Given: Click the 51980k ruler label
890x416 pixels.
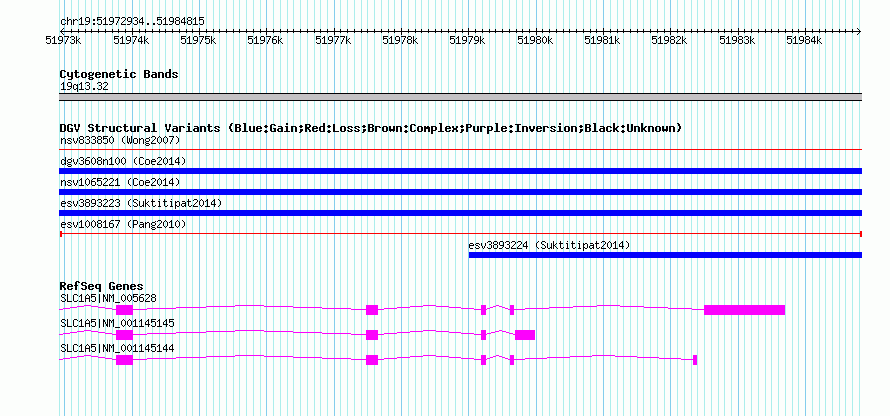Looking at the screenshot, I should [535, 40].
